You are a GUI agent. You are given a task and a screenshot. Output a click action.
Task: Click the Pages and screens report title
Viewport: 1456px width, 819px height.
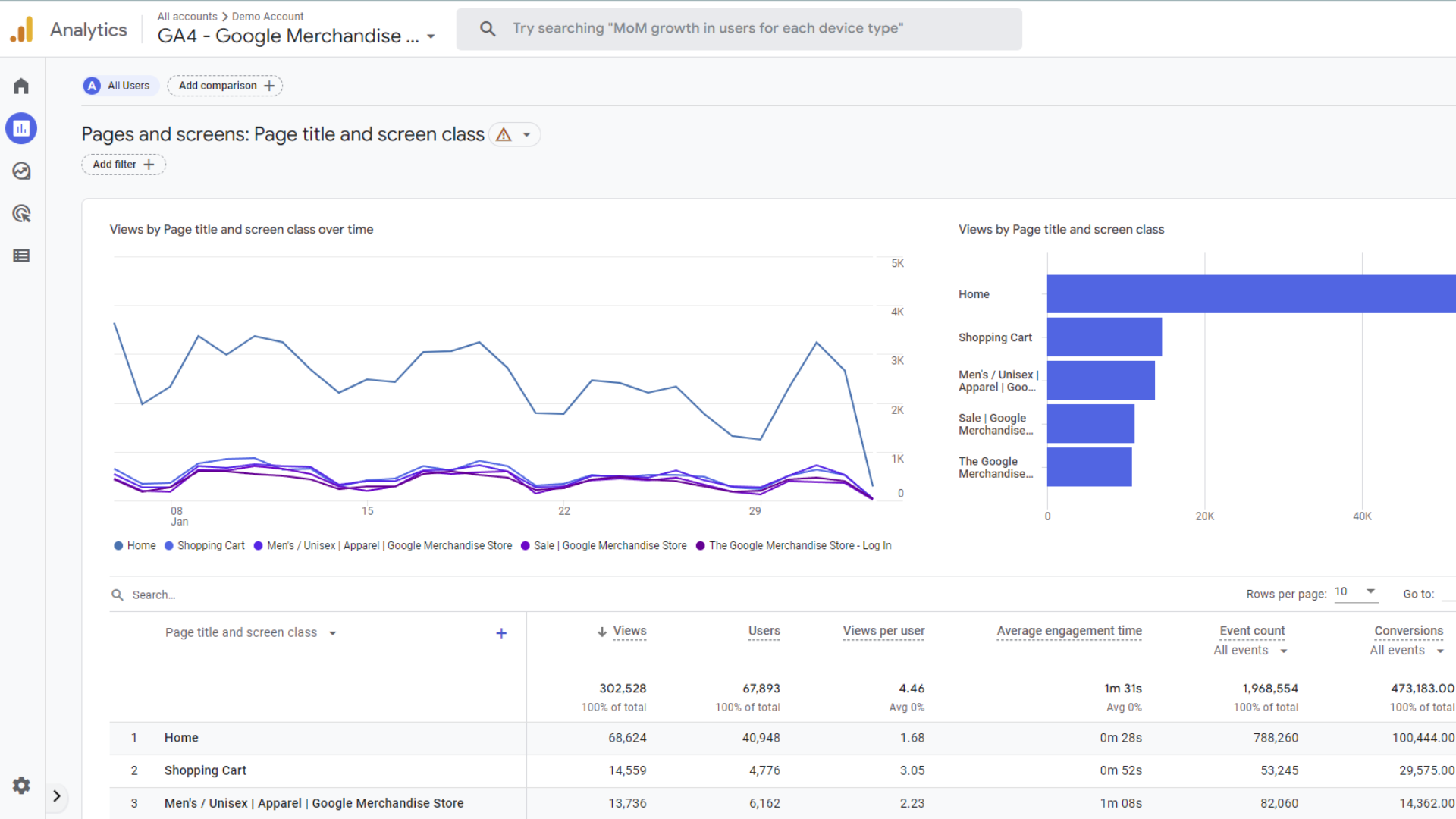283,134
